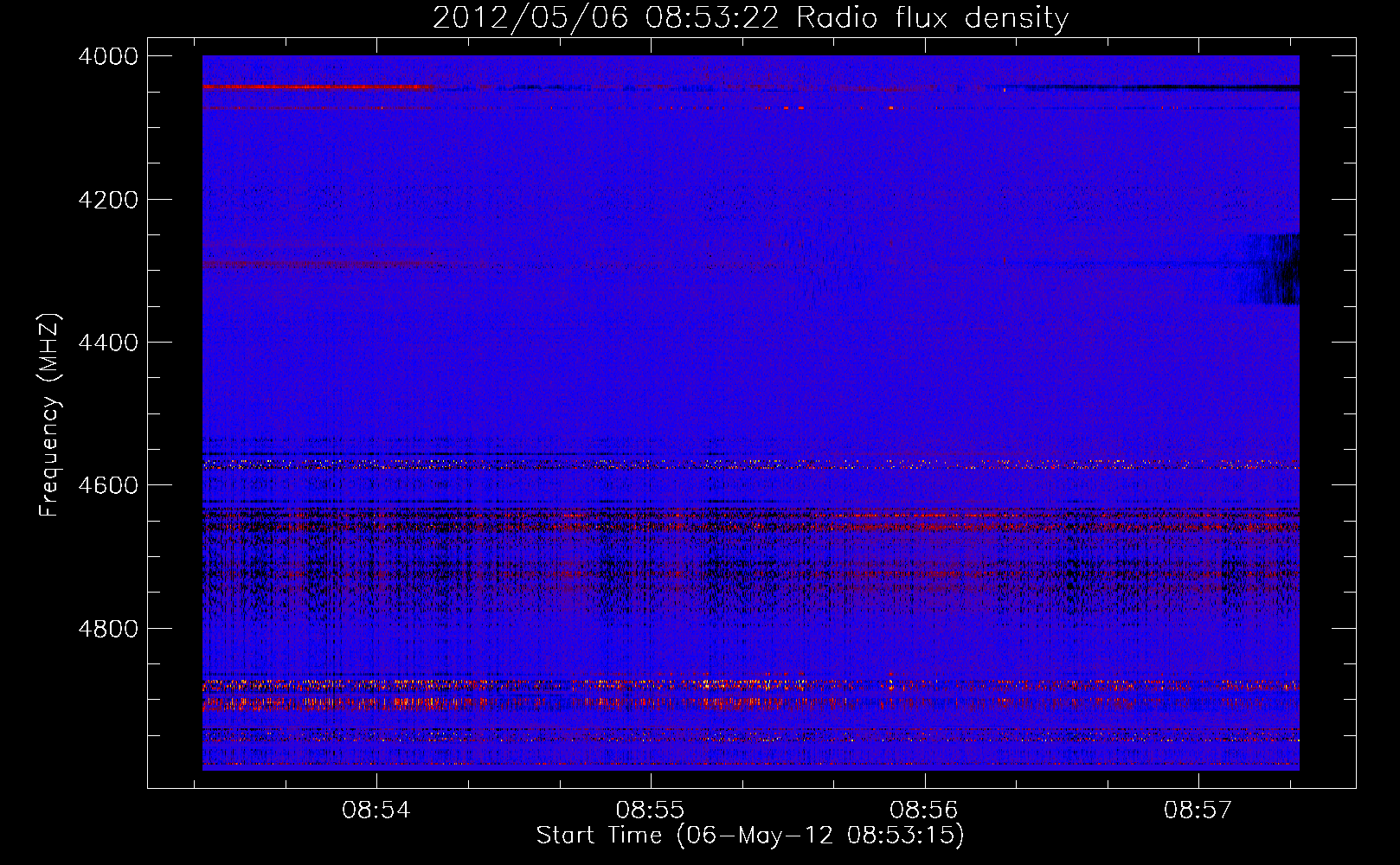The image size is (1400, 865).
Task: Click the plot title '2012/05/06 08:53:22 Radio flux density'
Action: pos(750,17)
